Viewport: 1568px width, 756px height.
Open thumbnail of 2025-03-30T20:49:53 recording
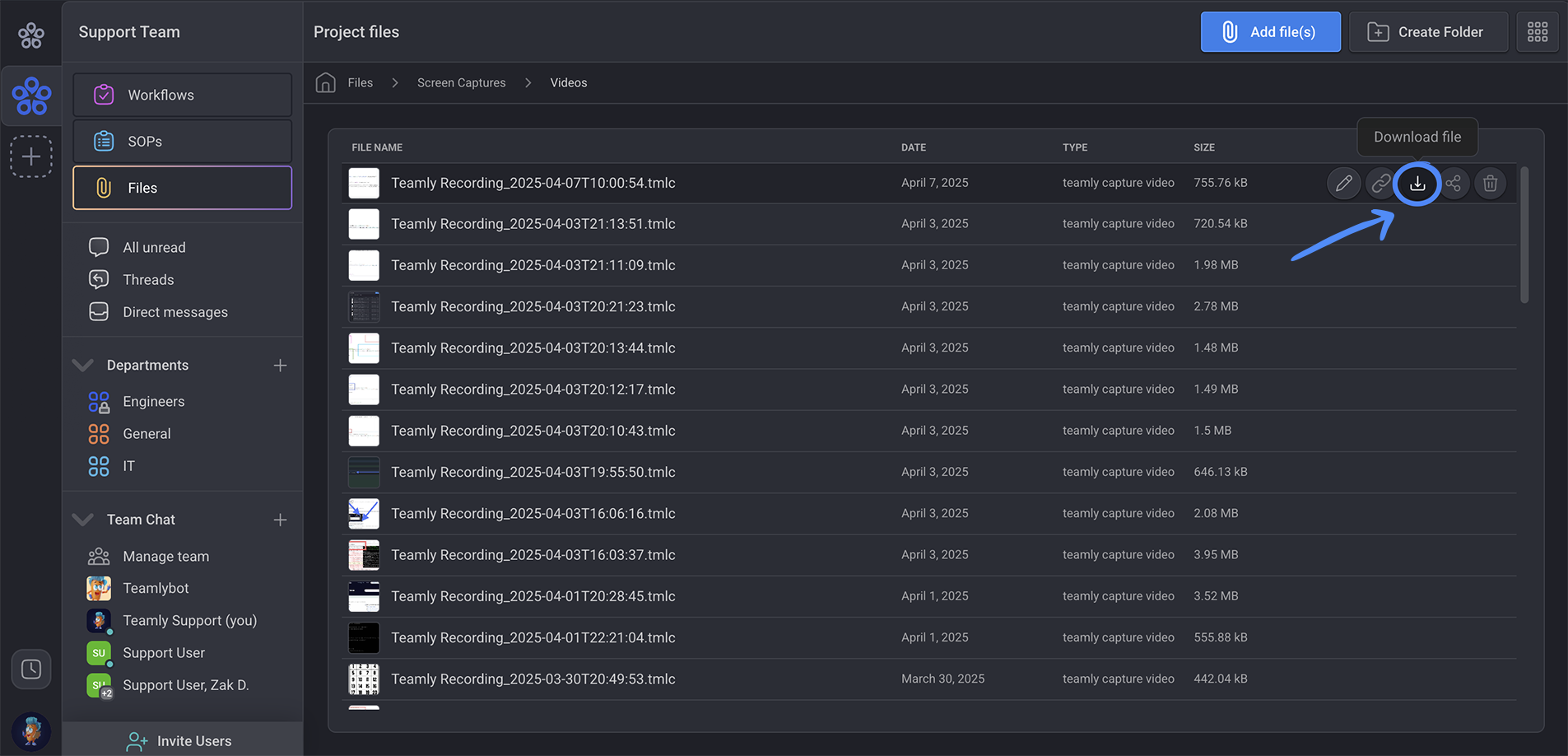[364, 679]
